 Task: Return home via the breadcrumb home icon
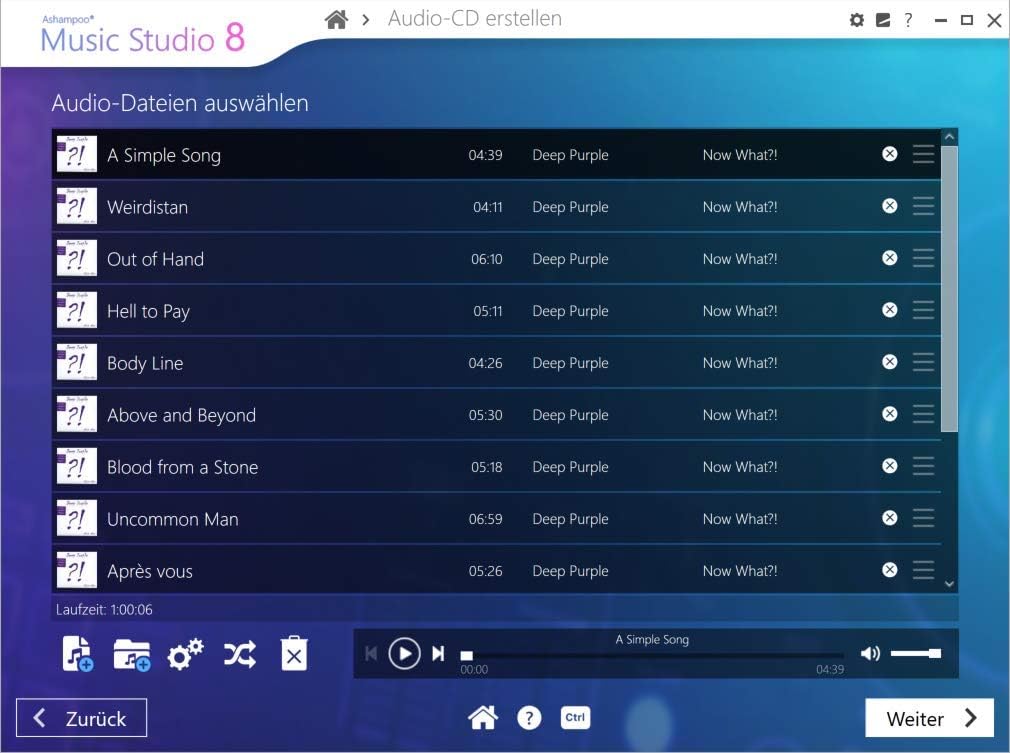337,18
